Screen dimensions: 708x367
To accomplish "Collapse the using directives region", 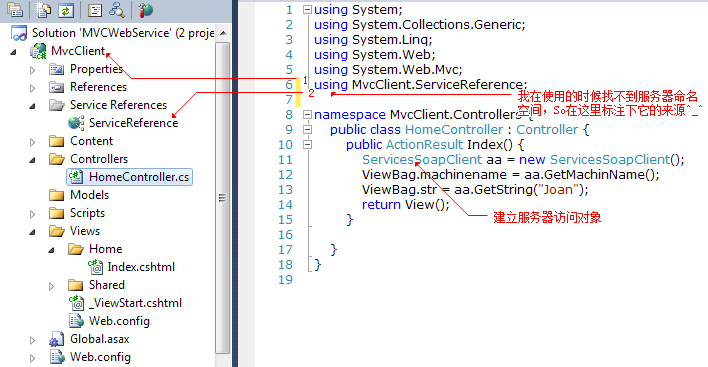I will point(307,9).
